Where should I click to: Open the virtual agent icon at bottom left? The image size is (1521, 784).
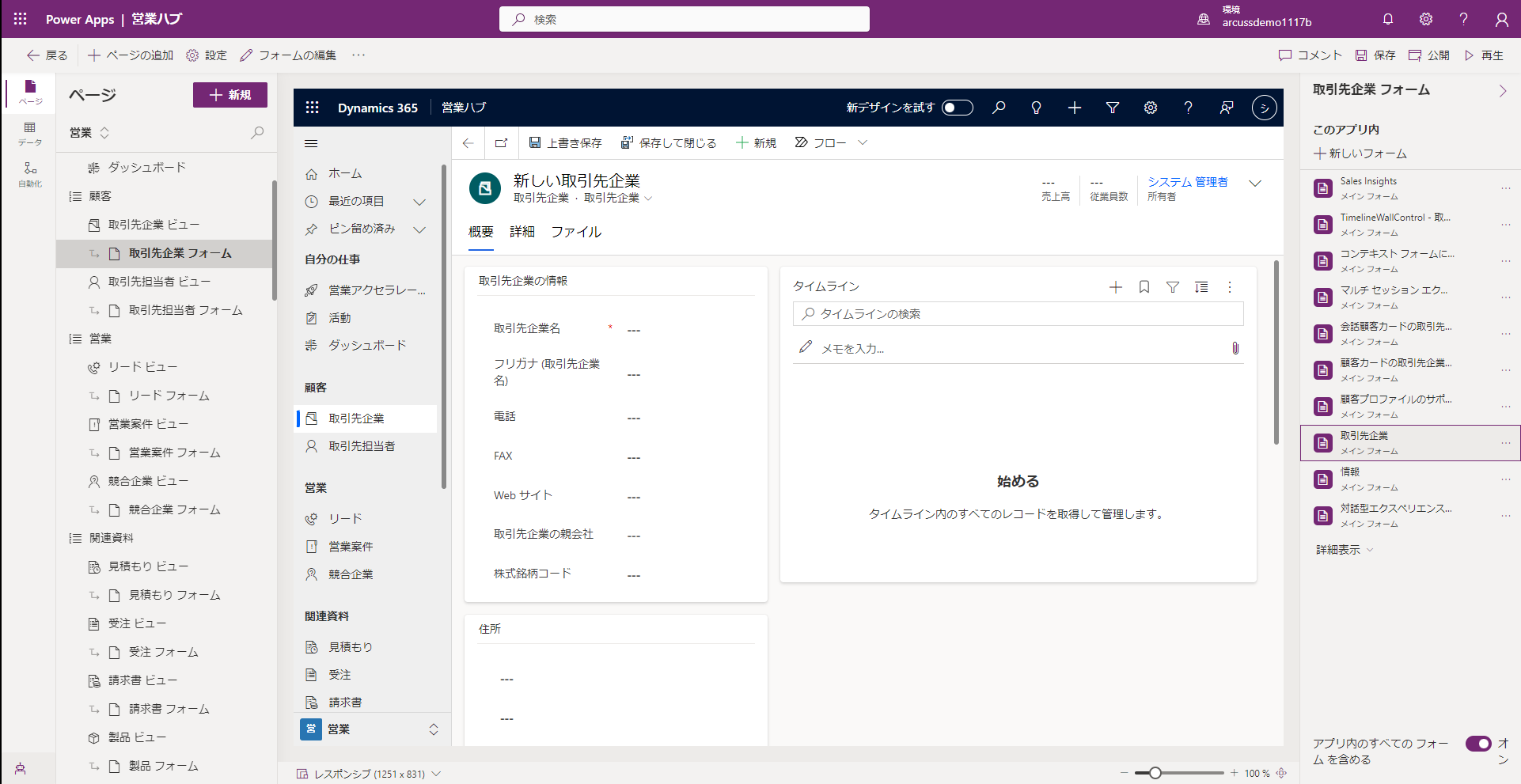(21, 769)
